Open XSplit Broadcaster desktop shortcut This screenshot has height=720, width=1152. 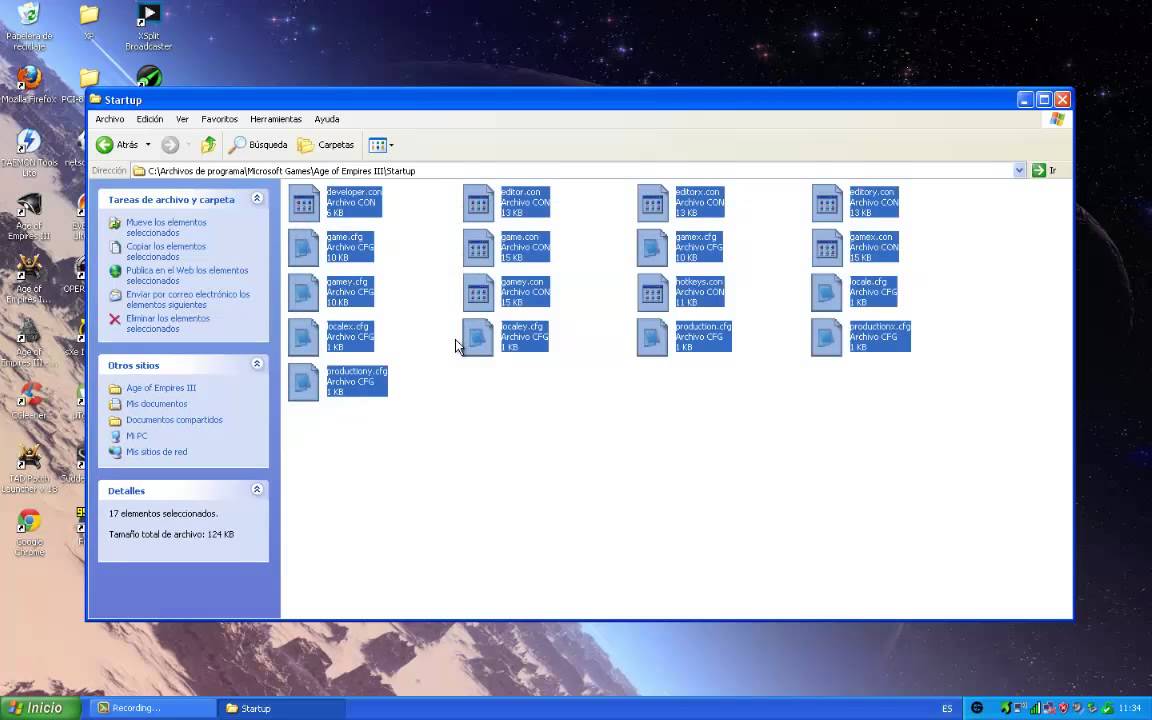coord(148,26)
